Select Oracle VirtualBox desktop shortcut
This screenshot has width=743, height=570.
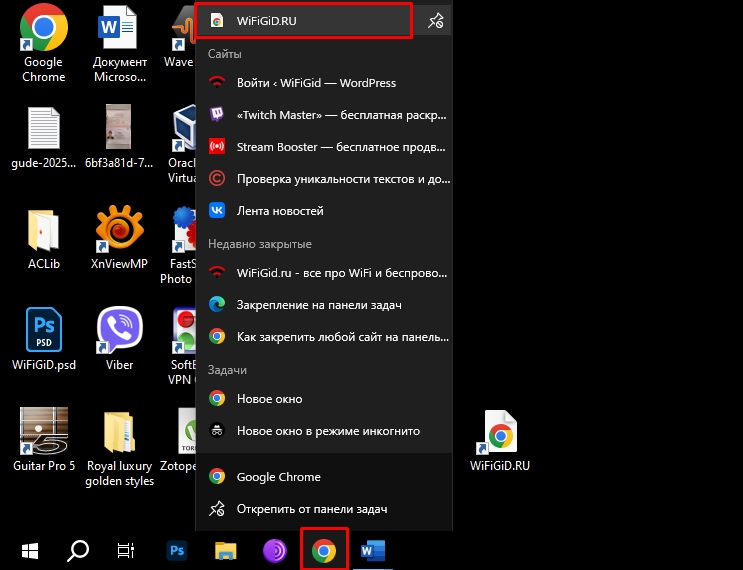pyautogui.click(x=182, y=145)
